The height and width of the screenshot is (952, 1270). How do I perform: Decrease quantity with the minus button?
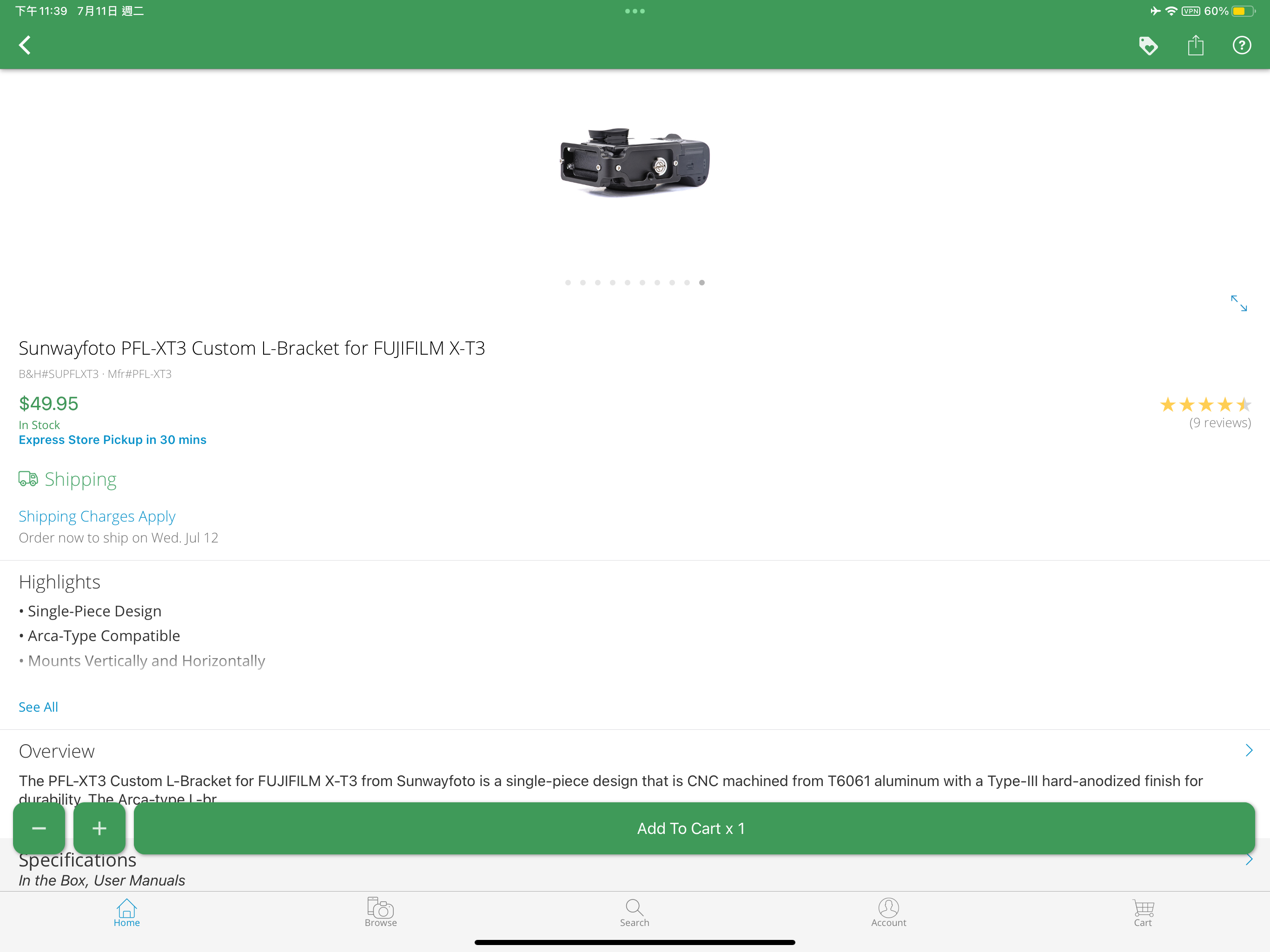click(x=39, y=828)
